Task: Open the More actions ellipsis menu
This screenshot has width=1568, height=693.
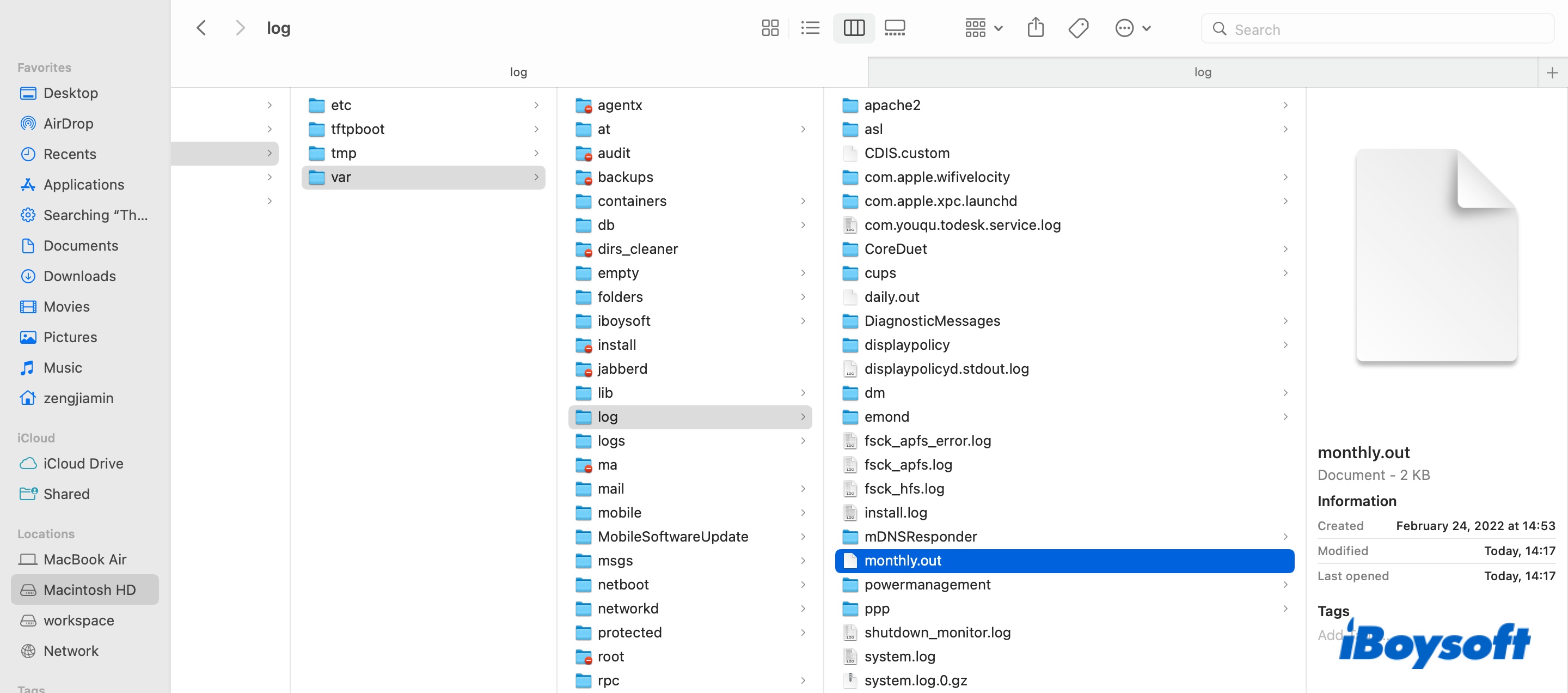Action: pos(1132,28)
